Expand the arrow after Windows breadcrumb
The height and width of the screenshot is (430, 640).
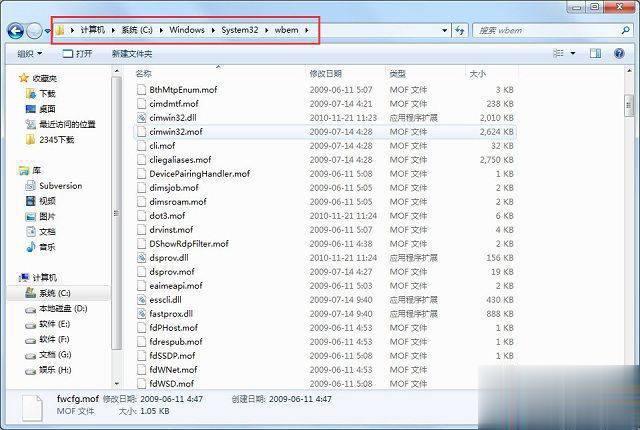[213, 30]
